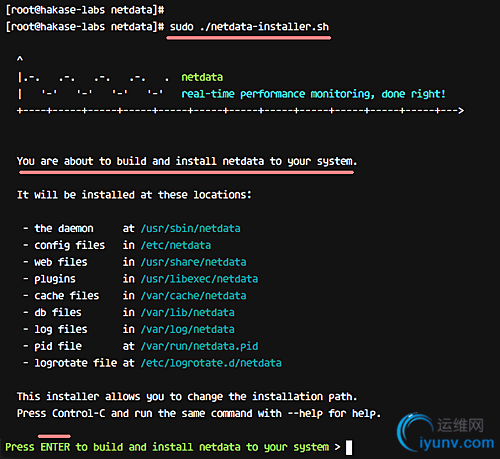Click the path /var/lib/netdata
Viewport: 500px width, 459px height.
[x=187, y=313]
